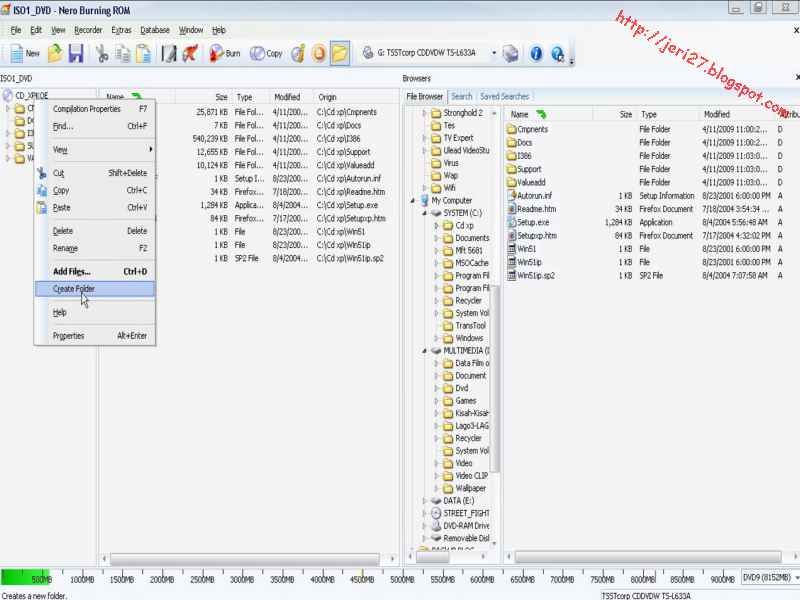The image size is (800, 600).
Task: Collapse the MULTIMEDIA drive node
Action: (424, 351)
